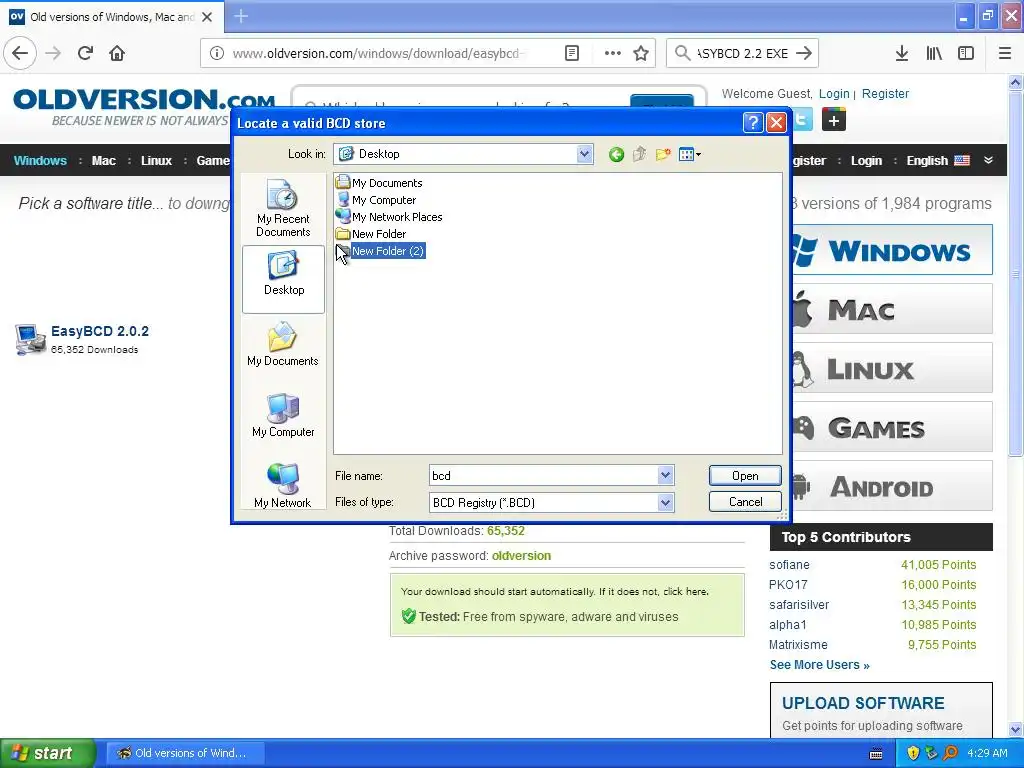Click the Register link at page top

885,93
